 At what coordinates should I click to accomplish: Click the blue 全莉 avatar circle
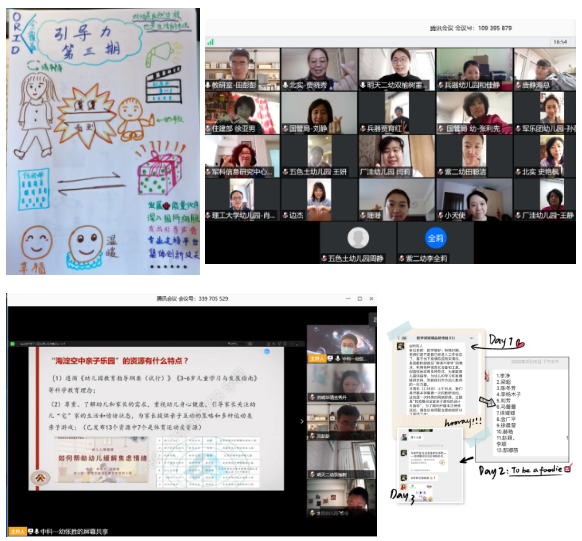coord(435,238)
